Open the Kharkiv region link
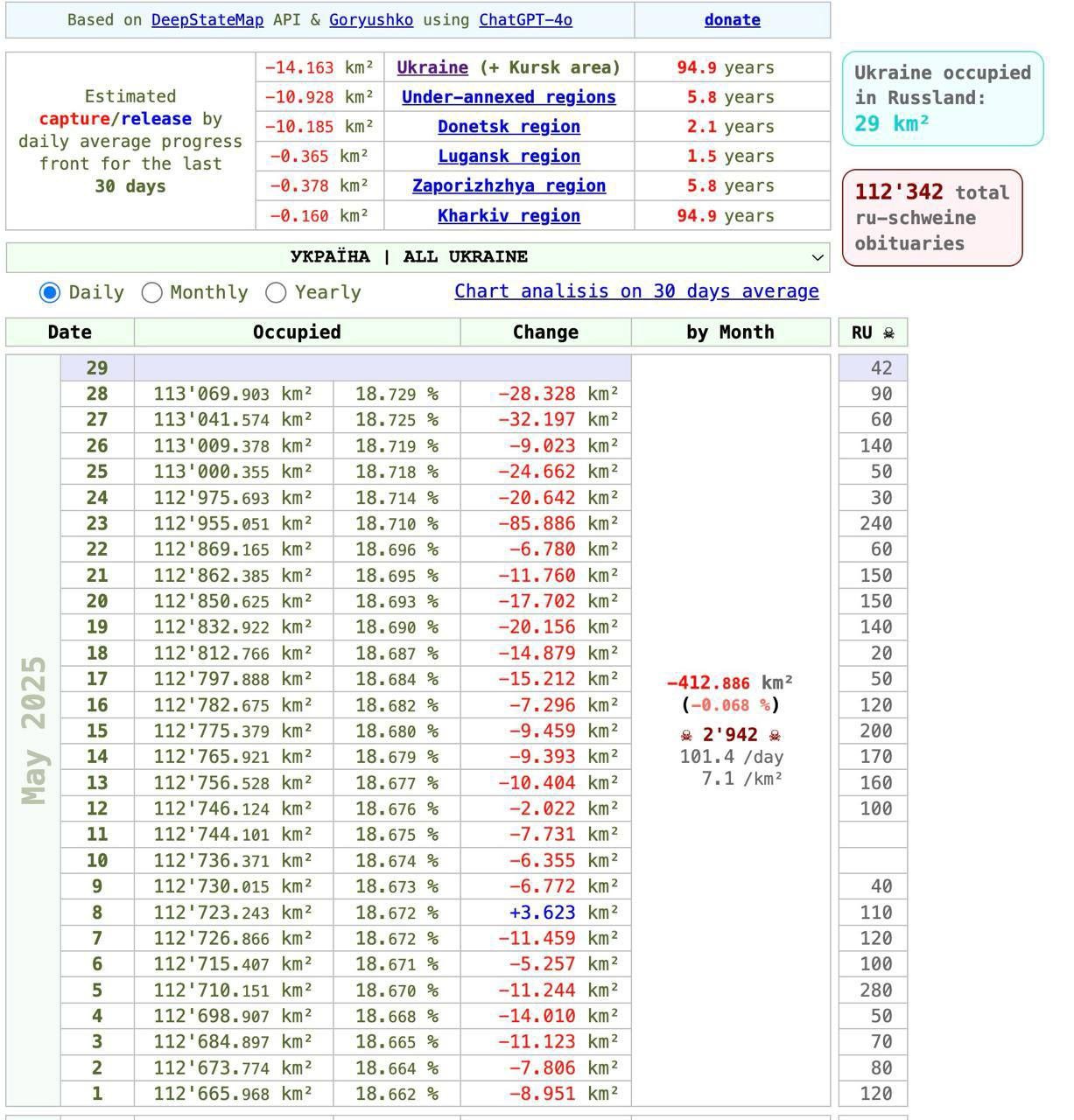 coord(509,216)
